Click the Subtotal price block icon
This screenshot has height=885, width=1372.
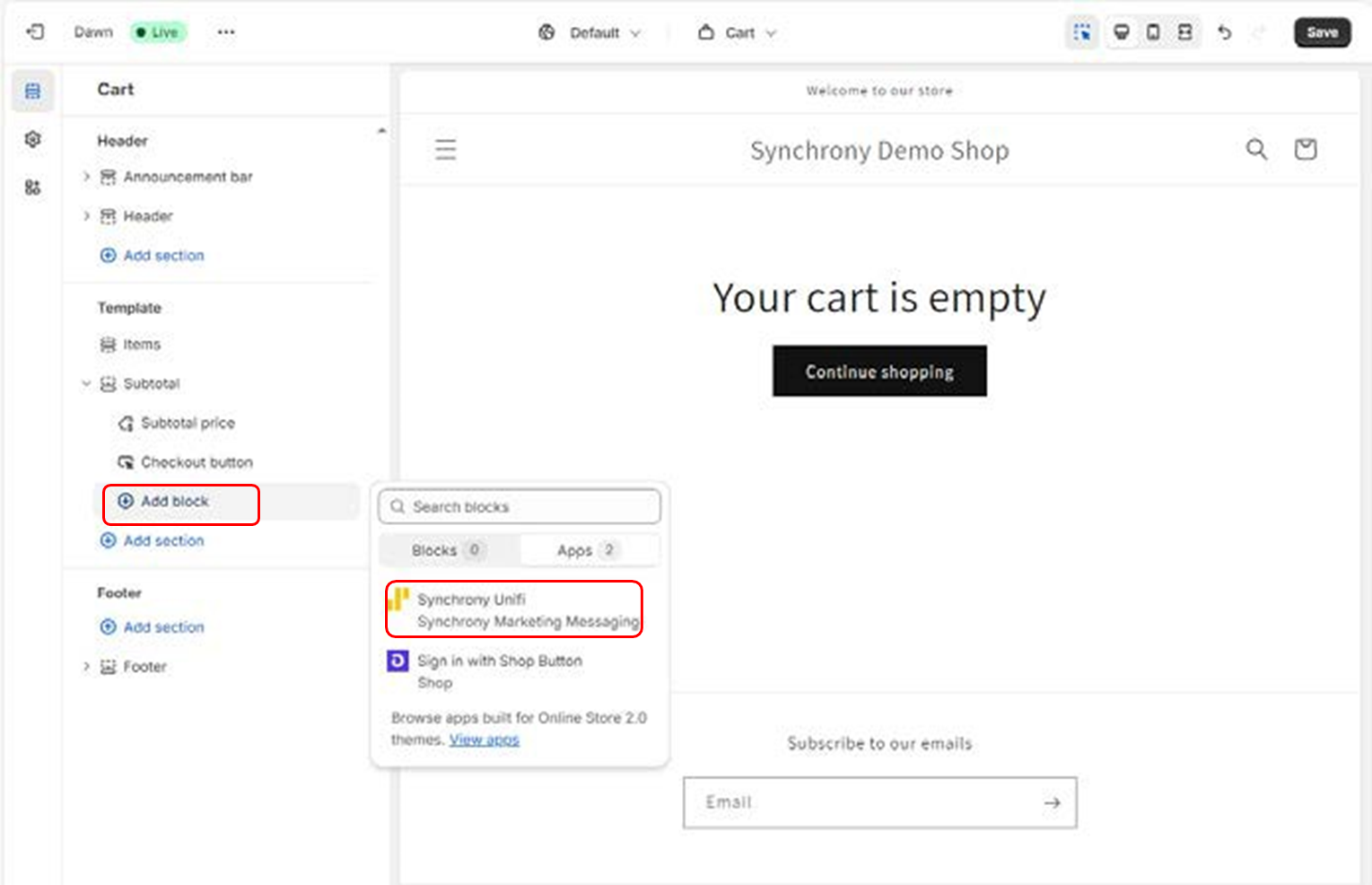click(x=126, y=423)
